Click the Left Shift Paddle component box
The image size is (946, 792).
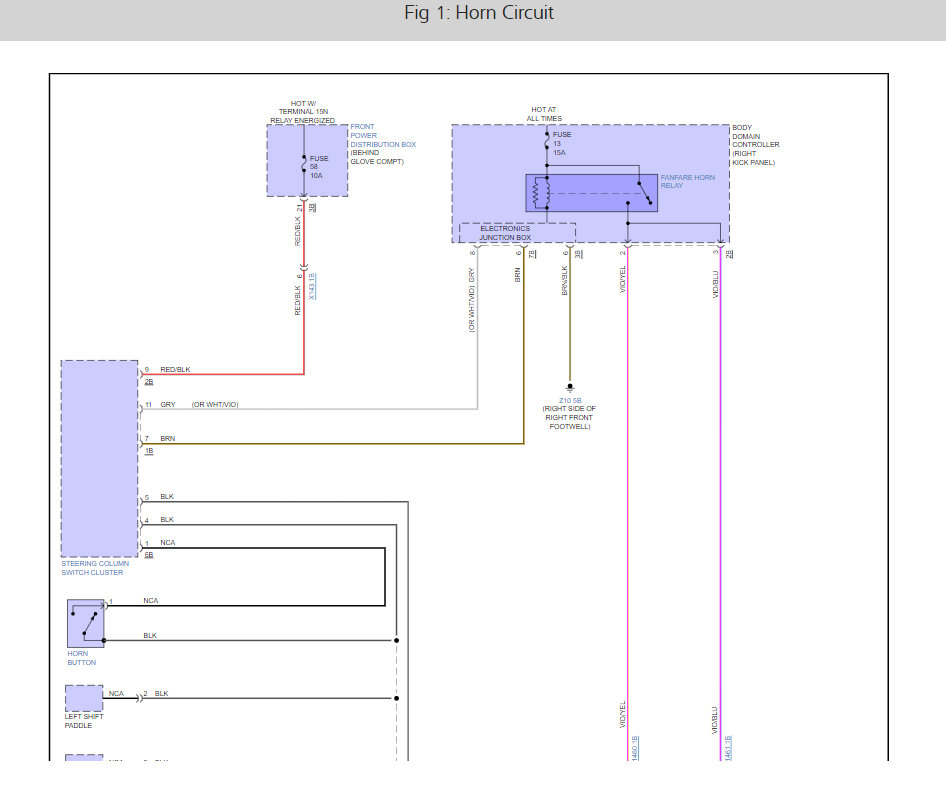pyautogui.click(x=84, y=699)
